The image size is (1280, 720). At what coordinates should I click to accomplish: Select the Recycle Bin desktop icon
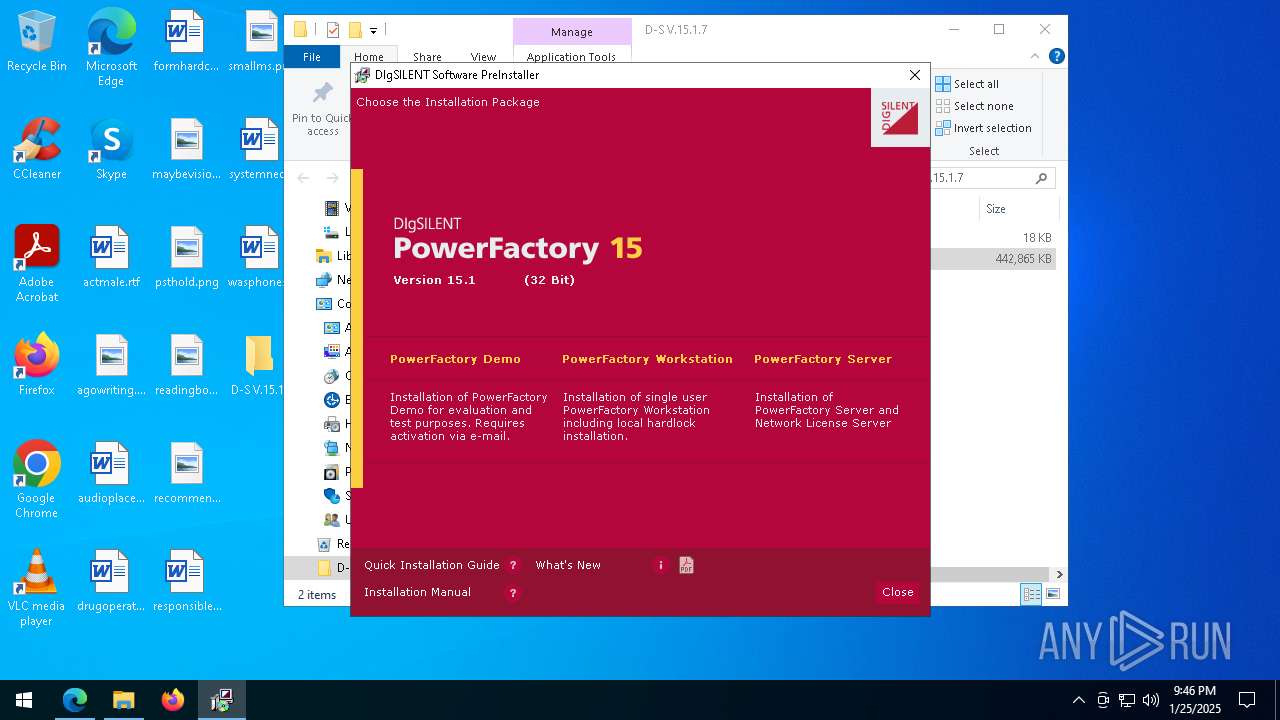coord(37,42)
